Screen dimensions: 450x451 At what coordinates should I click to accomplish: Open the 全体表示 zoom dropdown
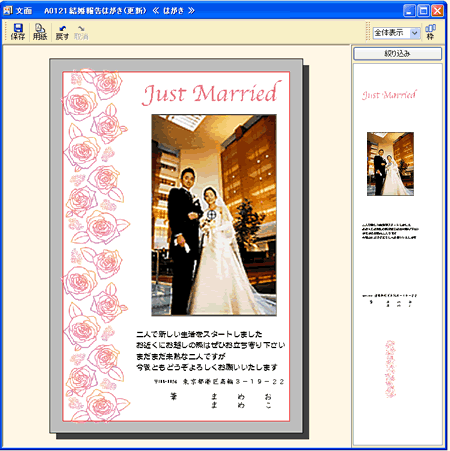click(396, 33)
